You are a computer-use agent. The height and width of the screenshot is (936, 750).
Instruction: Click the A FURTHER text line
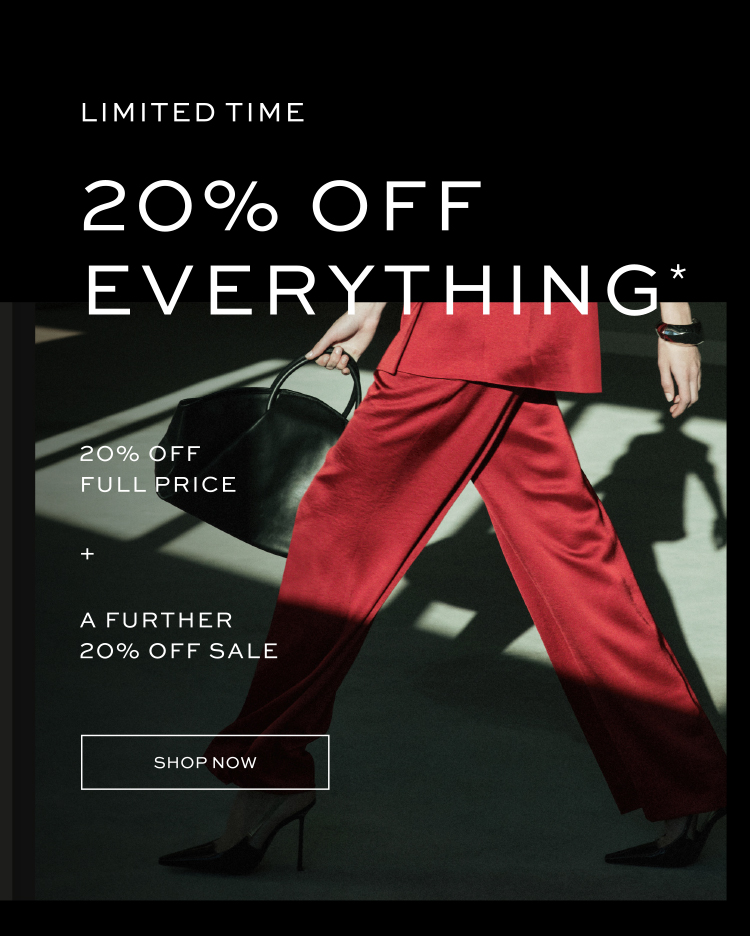pyautogui.click(x=156, y=620)
